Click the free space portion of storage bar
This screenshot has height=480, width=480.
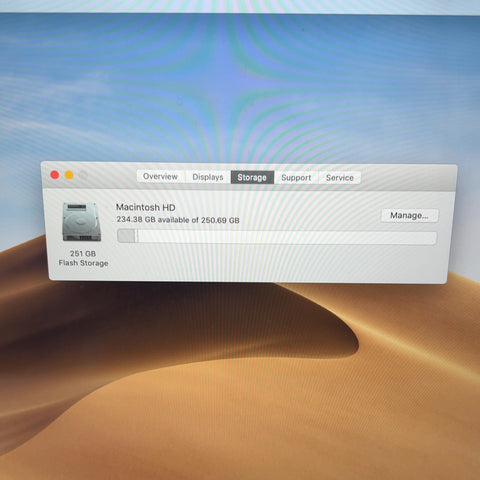coord(287,238)
